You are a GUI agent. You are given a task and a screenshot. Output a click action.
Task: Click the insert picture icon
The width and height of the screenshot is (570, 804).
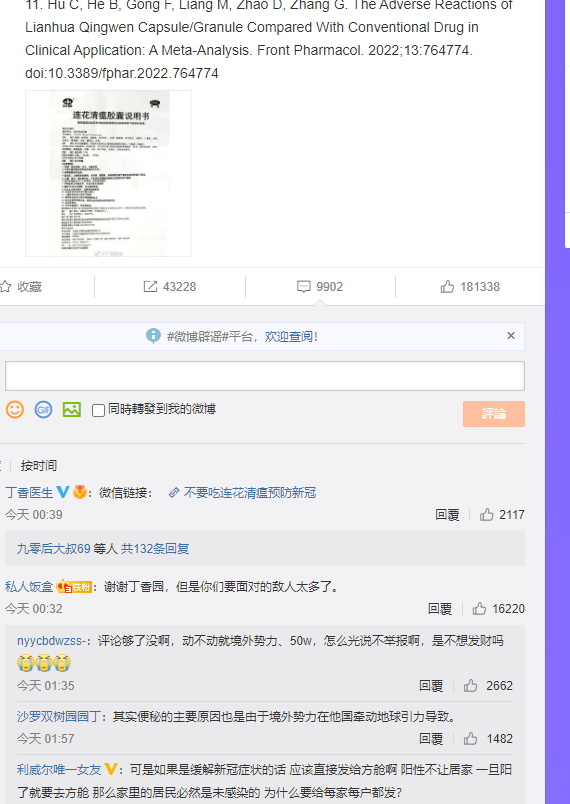coord(72,409)
